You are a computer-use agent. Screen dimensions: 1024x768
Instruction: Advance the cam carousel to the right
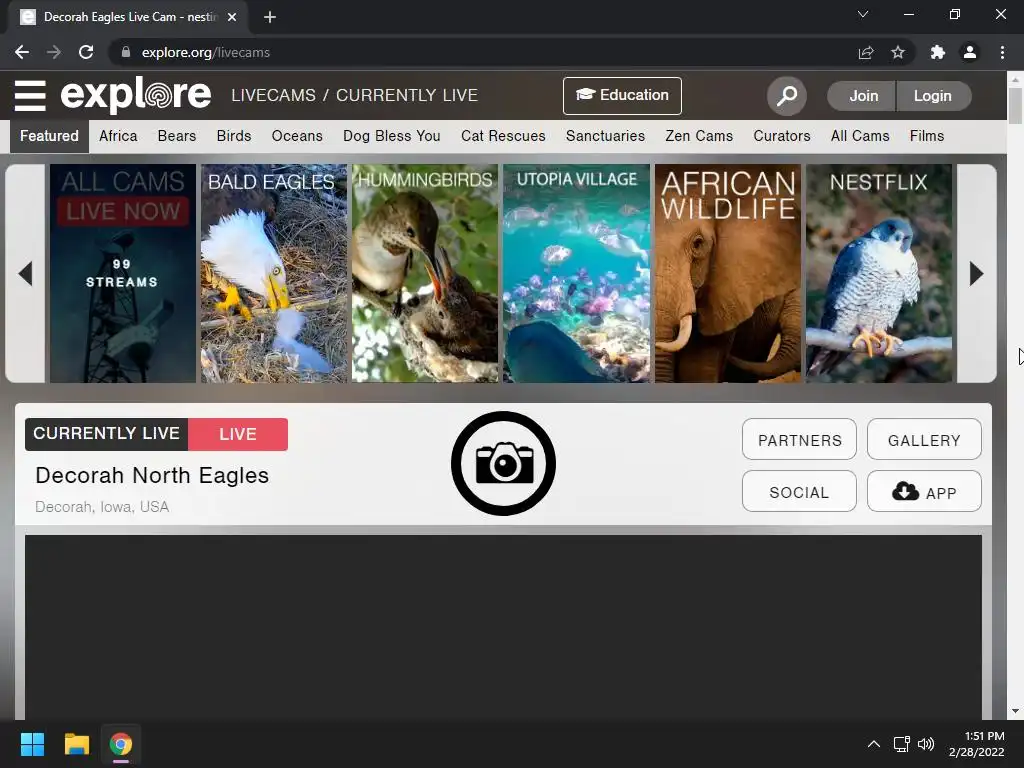coord(976,273)
